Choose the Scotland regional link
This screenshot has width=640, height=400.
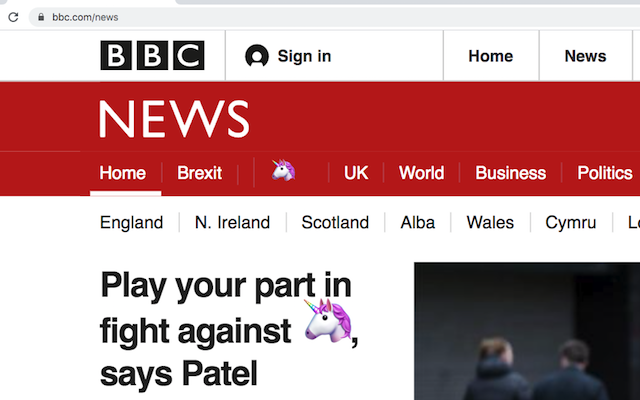point(335,222)
